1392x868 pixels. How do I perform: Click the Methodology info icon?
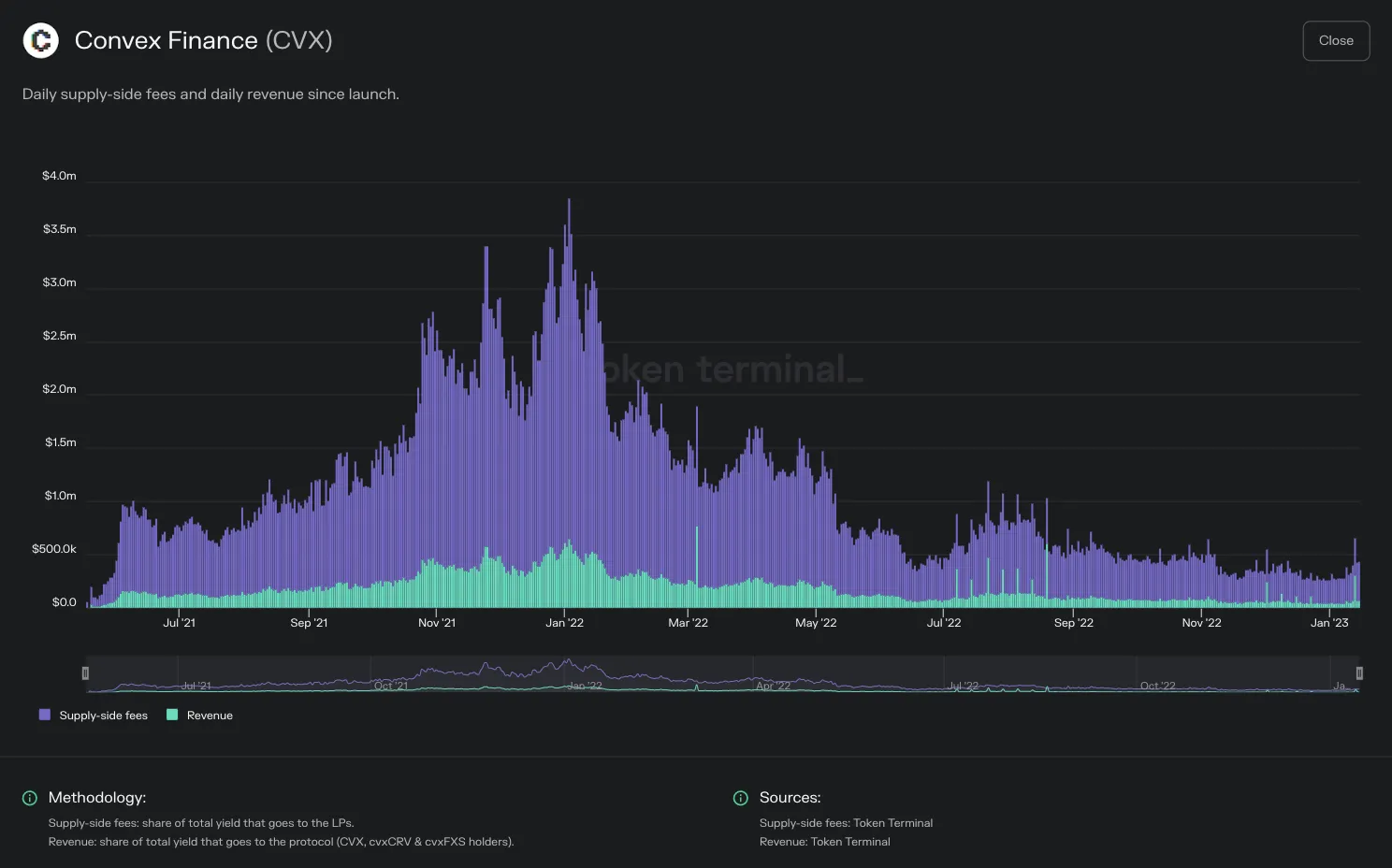point(30,798)
